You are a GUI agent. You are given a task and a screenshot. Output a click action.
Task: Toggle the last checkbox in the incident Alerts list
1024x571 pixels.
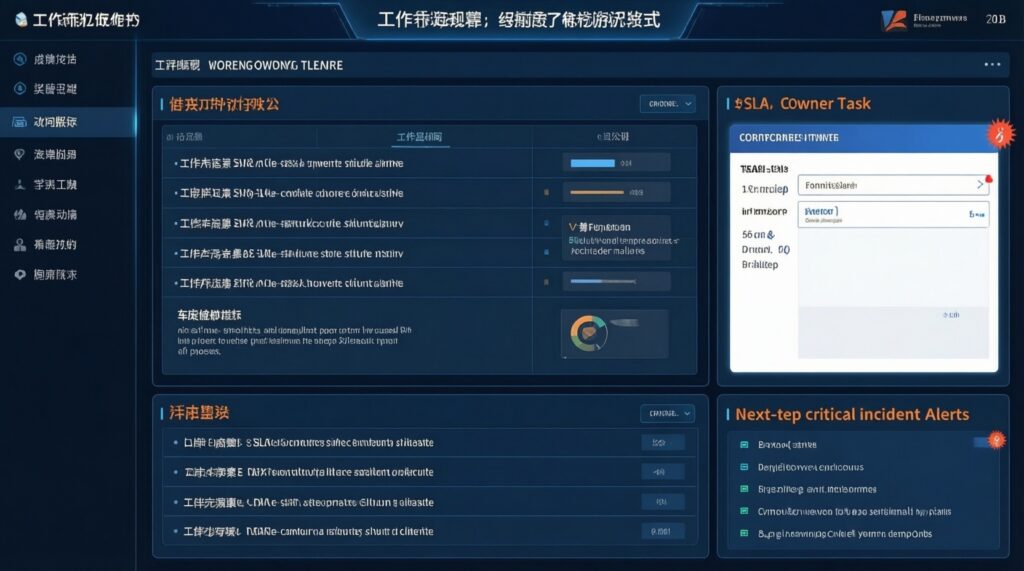(744, 533)
